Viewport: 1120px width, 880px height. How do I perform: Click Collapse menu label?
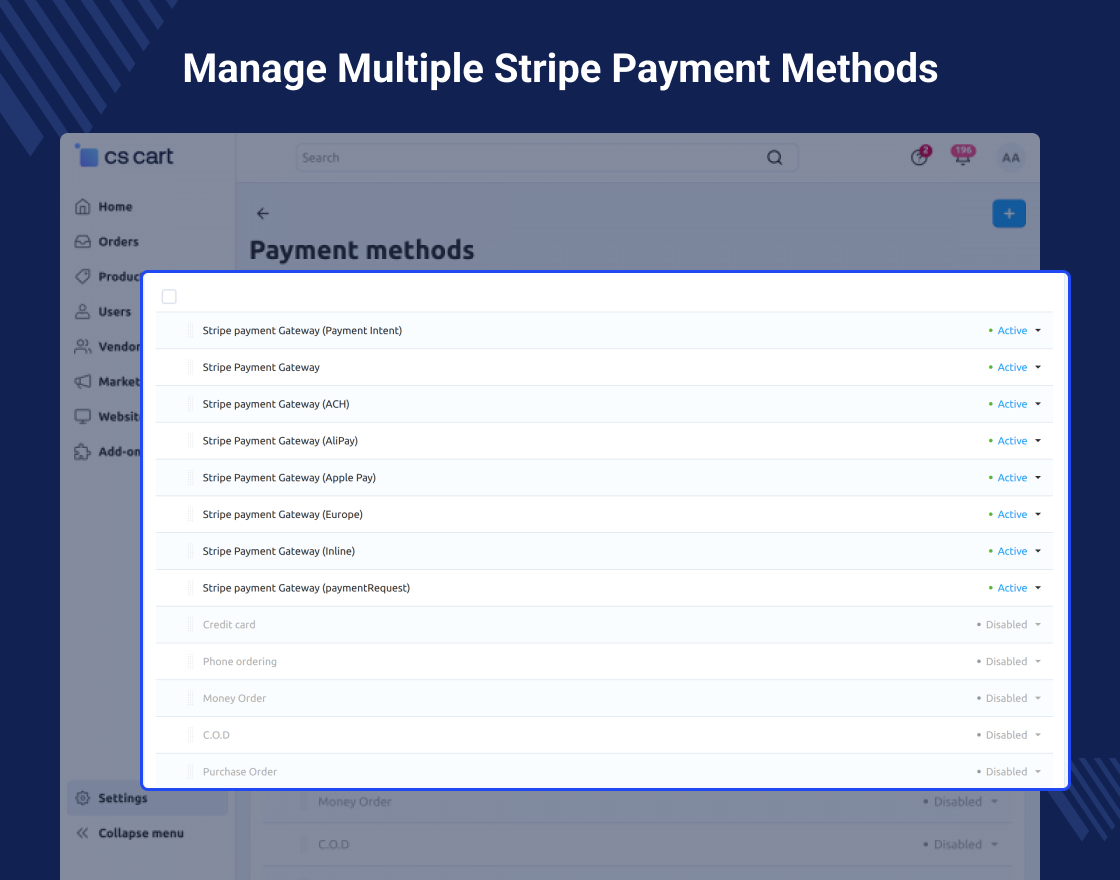[x=141, y=833]
